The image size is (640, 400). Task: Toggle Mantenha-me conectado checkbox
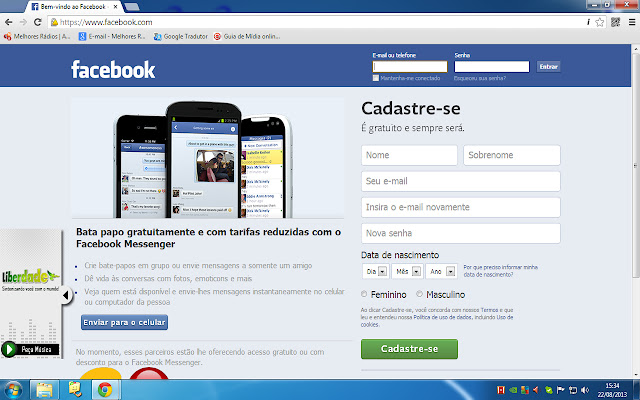click(x=376, y=78)
